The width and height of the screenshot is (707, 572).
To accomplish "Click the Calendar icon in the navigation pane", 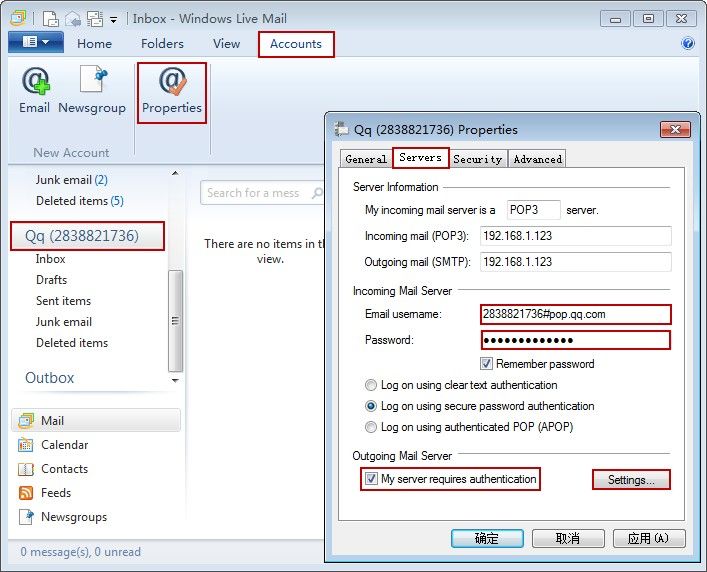I will (26, 445).
